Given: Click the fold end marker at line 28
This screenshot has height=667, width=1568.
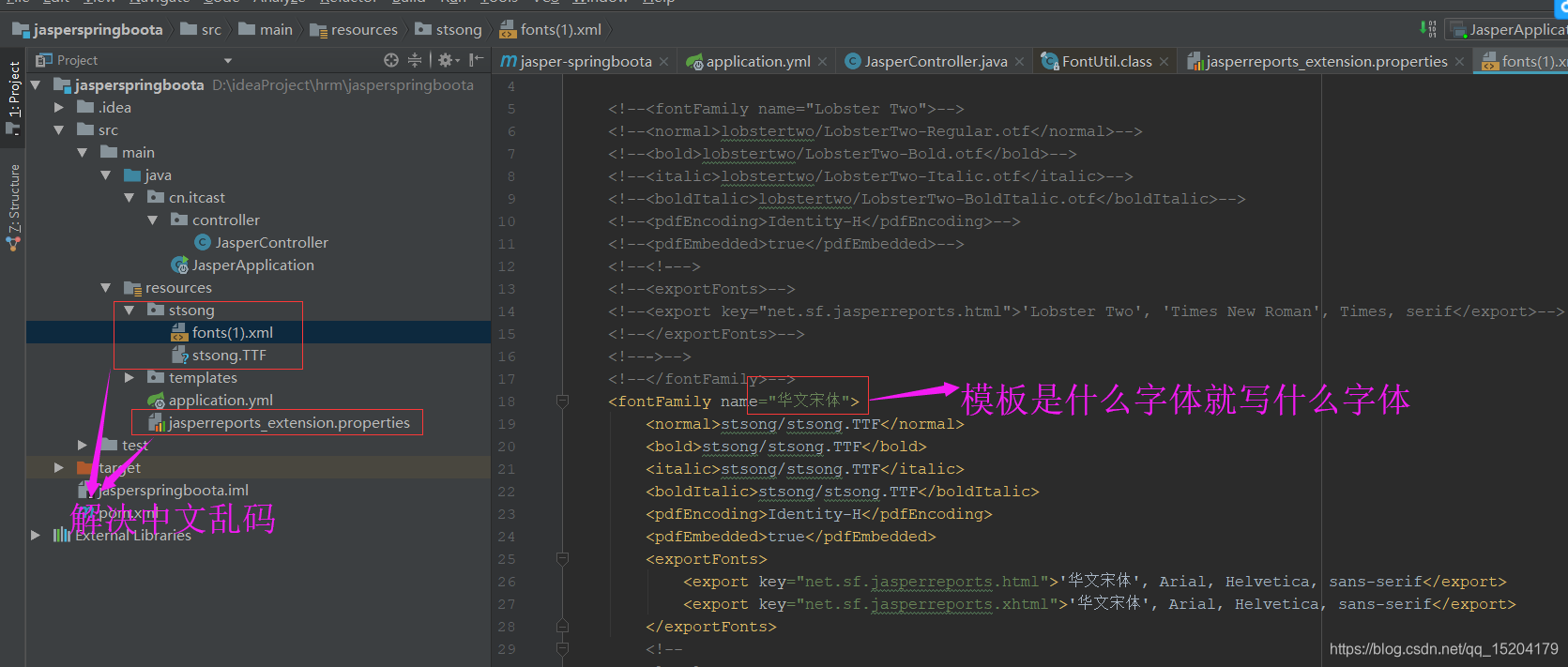Looking at the screenshot, I should [x=562, y=627].
